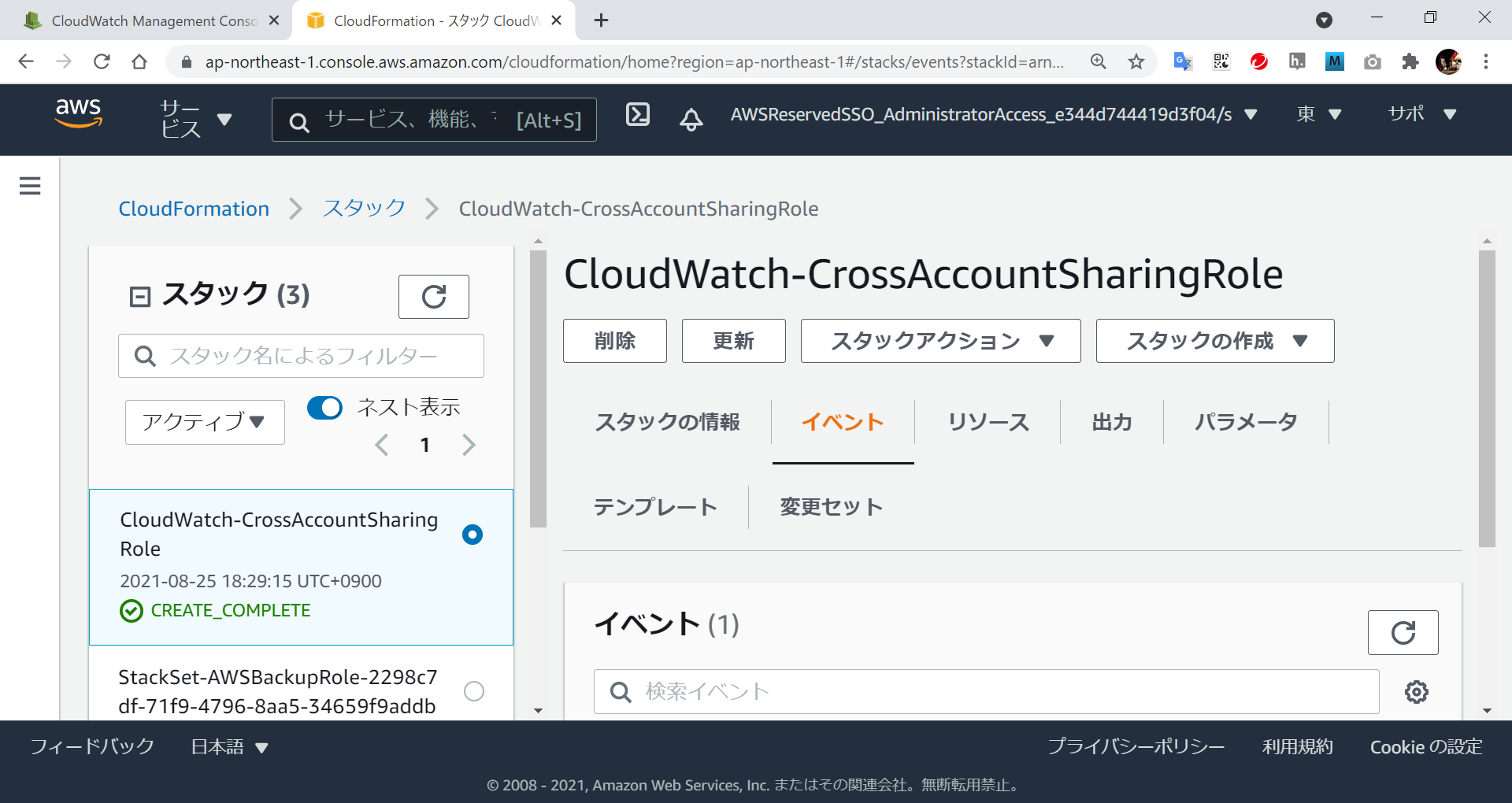The height and width of the screenshot is (803, 1512).
Task: Go to CloudFormation breadcrumb link
Action: click(x=194, y=209)
